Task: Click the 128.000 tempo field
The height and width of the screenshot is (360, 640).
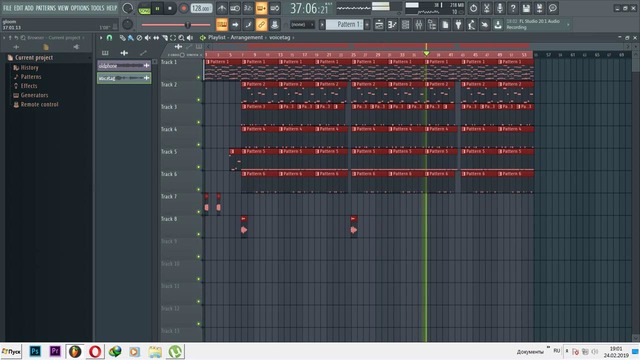Action: click(x=202, y=8)
